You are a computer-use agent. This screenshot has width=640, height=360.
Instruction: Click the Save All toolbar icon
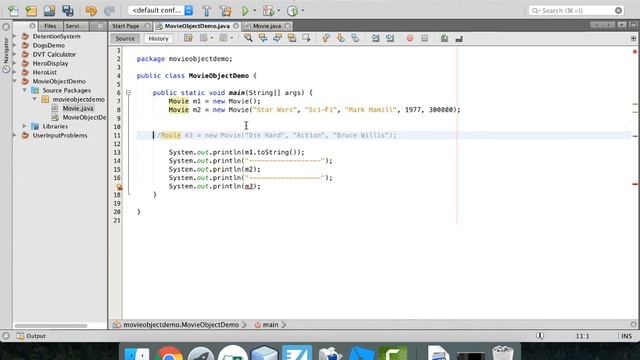(68, 11)
